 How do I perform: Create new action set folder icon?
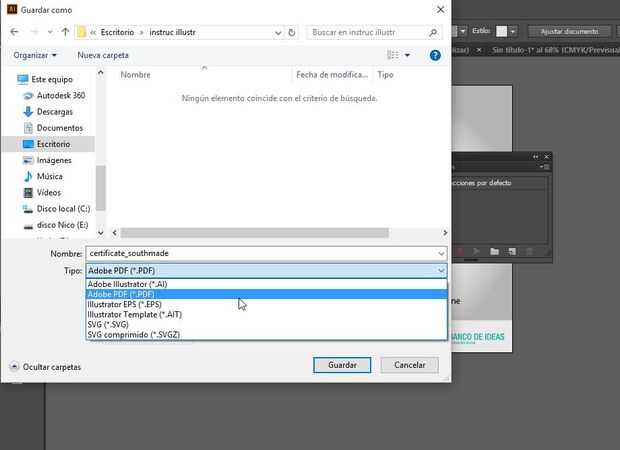(494, 251)
